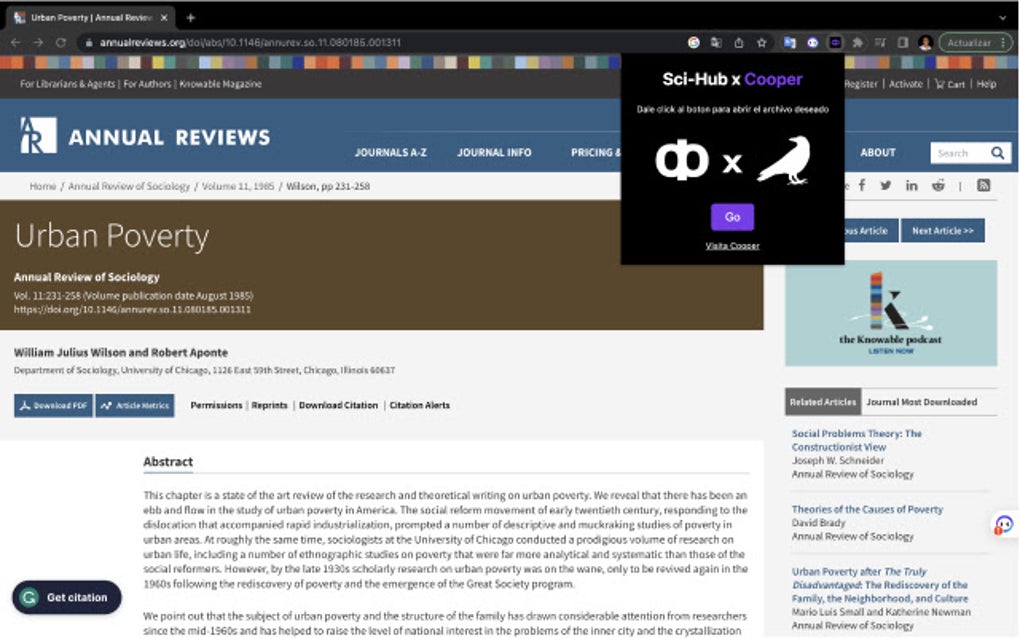This screenshot has height=638, width=1020.
Task: Click the Knowable podcast banner
Action: tap(891, 313)
